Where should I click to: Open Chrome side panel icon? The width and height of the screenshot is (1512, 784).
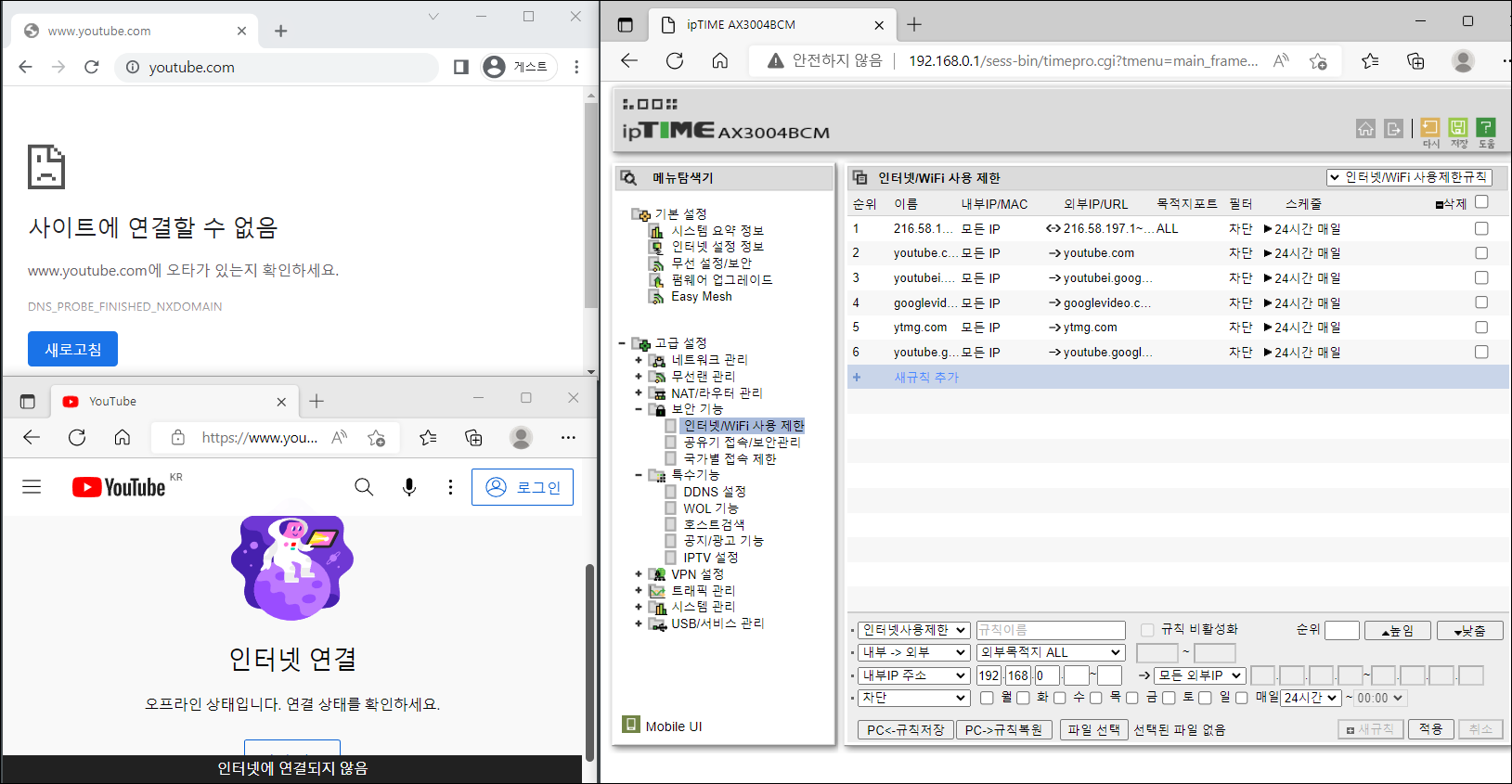(461, 67)
